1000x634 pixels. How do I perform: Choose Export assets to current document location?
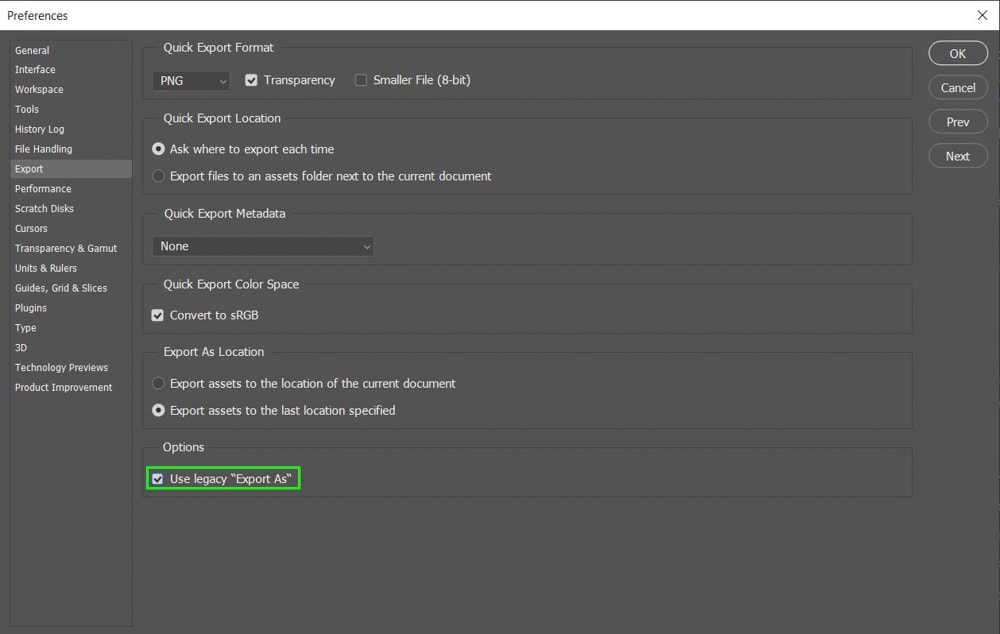click(158, 383)
